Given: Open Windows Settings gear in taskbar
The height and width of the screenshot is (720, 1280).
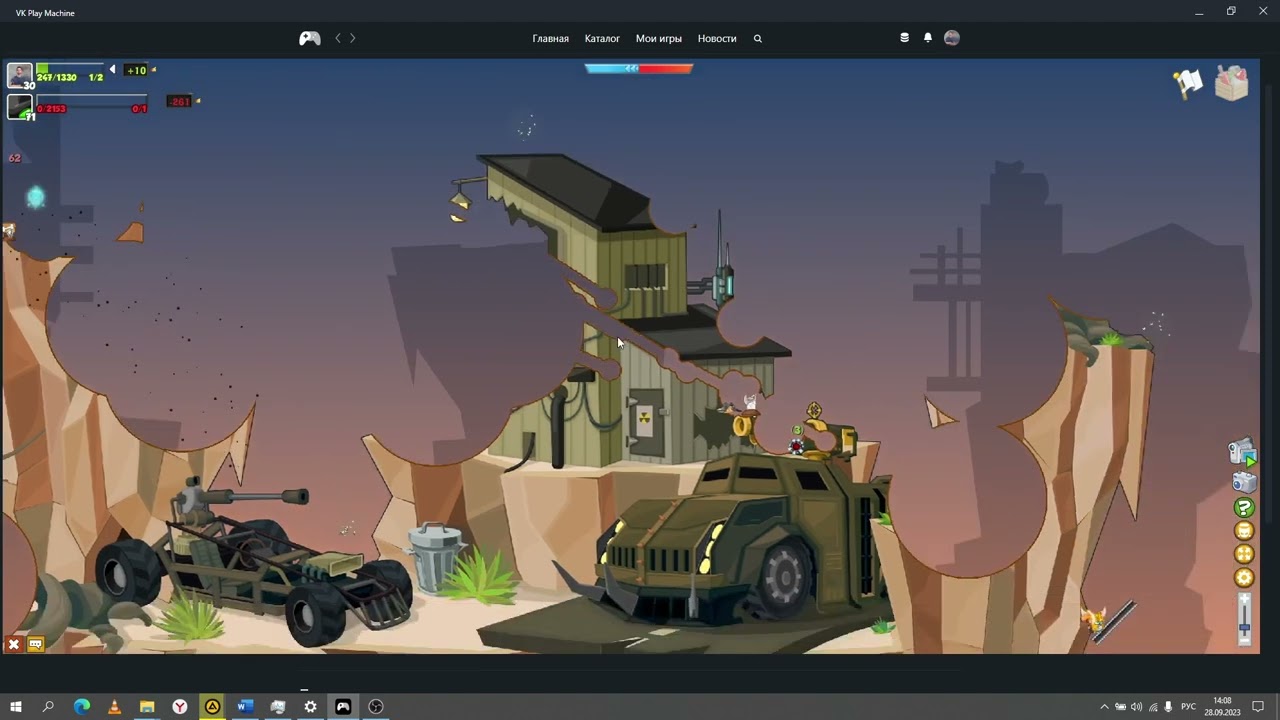Looking at the screenshot, I should pyautogui.click(x=310, y=707).
